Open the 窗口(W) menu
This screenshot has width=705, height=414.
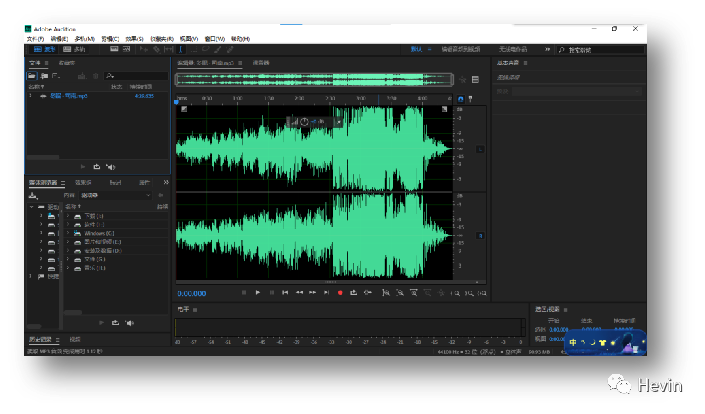point(214,39)
